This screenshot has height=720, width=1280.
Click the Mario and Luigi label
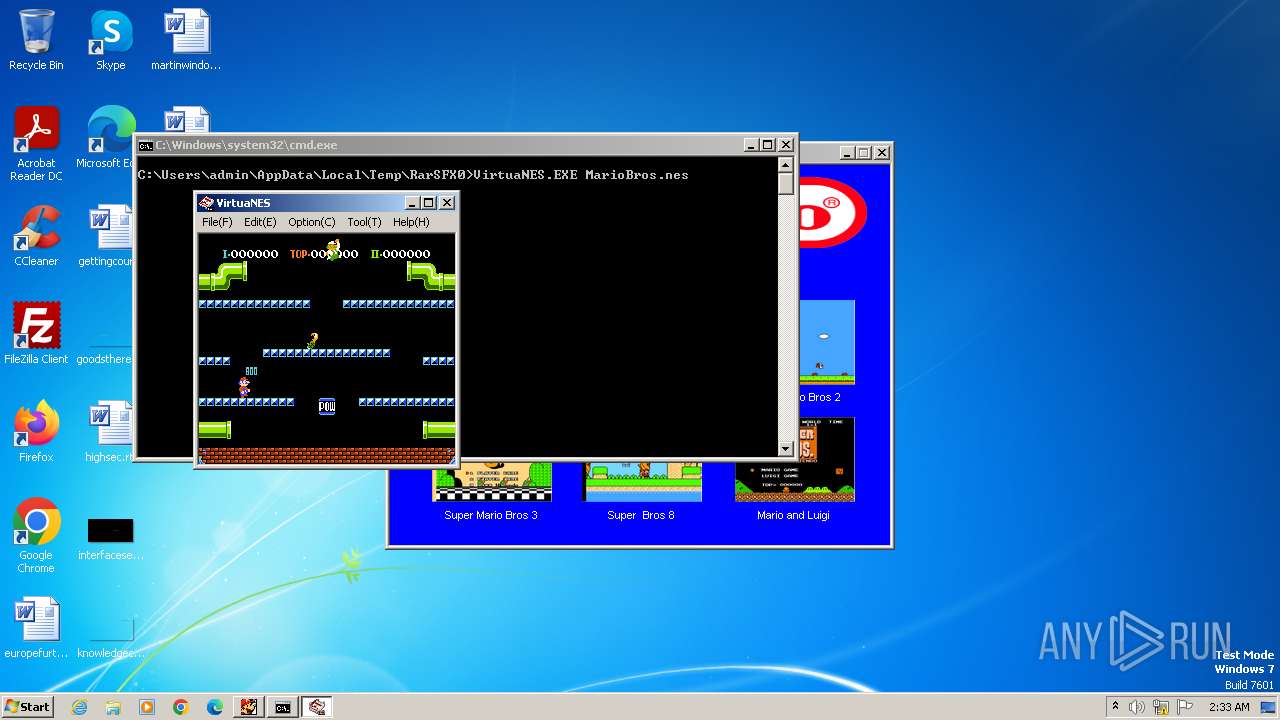(793, 515)
